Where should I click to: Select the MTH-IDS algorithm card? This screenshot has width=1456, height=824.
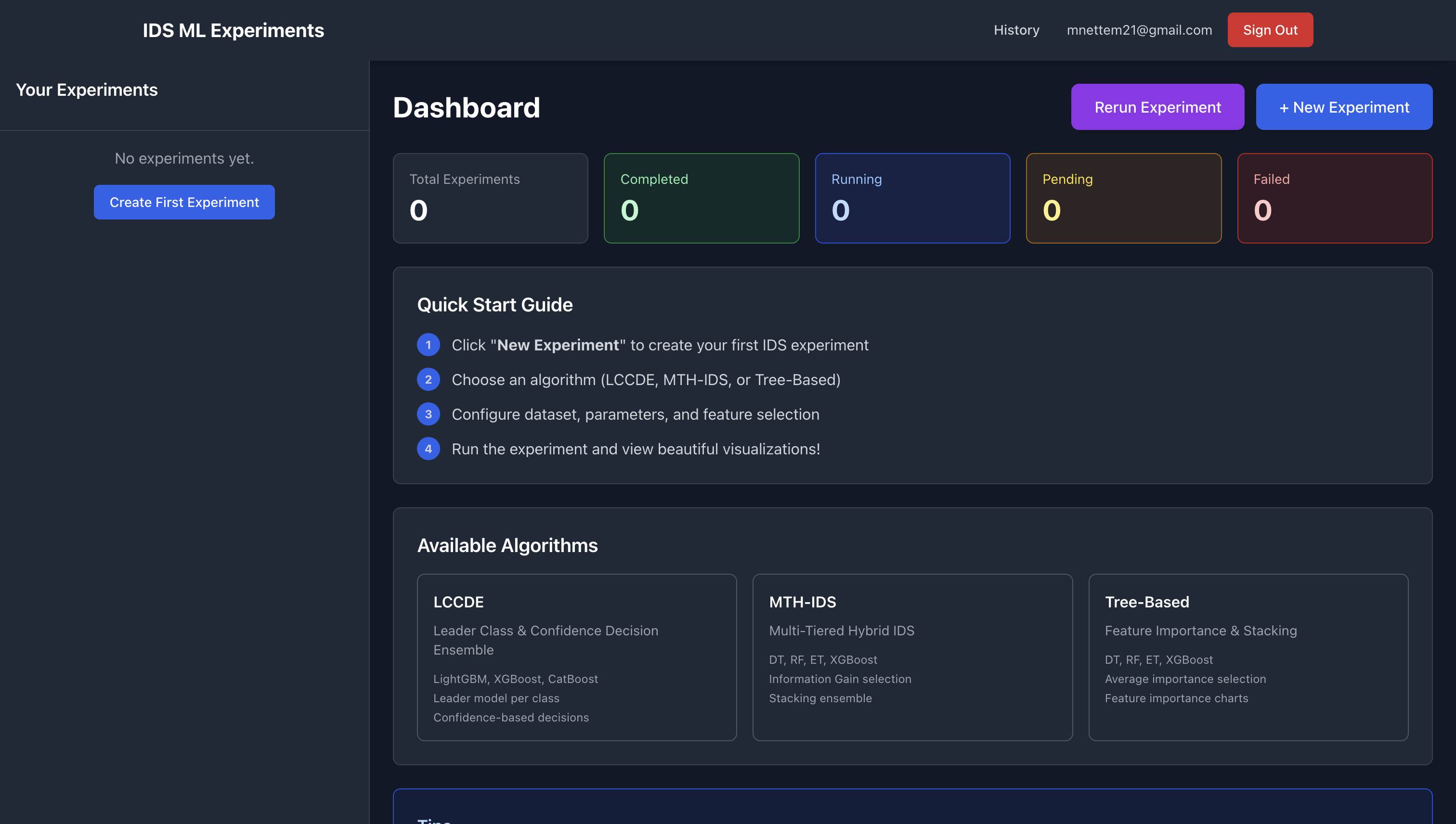point(912,657)
